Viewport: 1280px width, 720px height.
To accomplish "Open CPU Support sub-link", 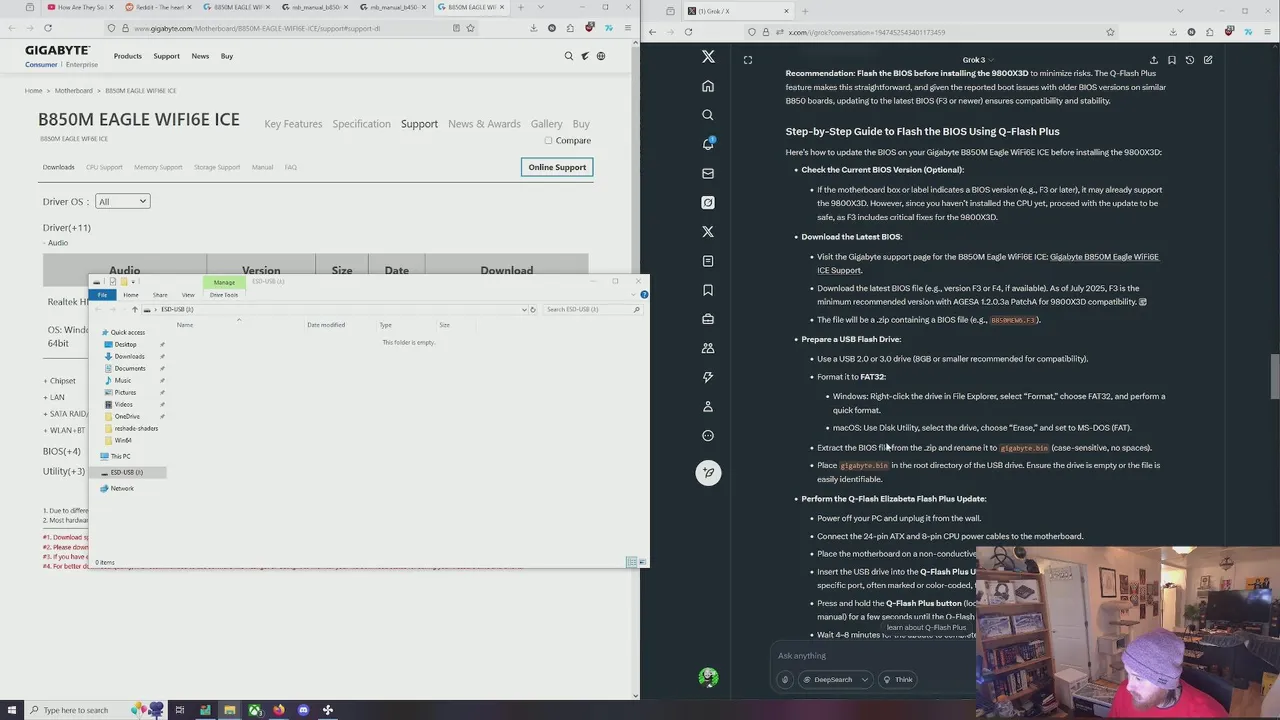I will point(104,167).
